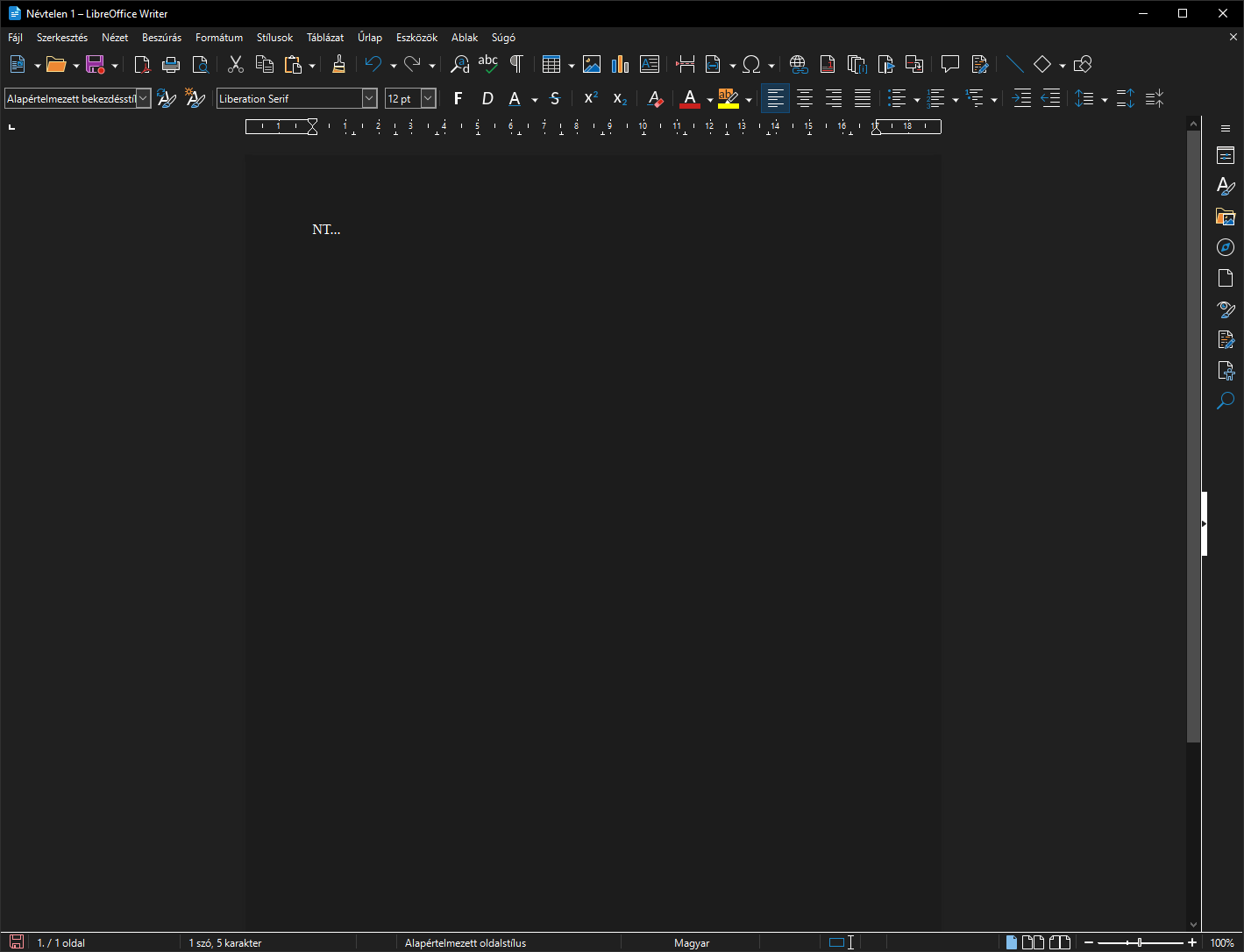Image resolution: width=1244 pixels, height=952 pixels.
Task: Insert a comment
Action: (950, 64)
